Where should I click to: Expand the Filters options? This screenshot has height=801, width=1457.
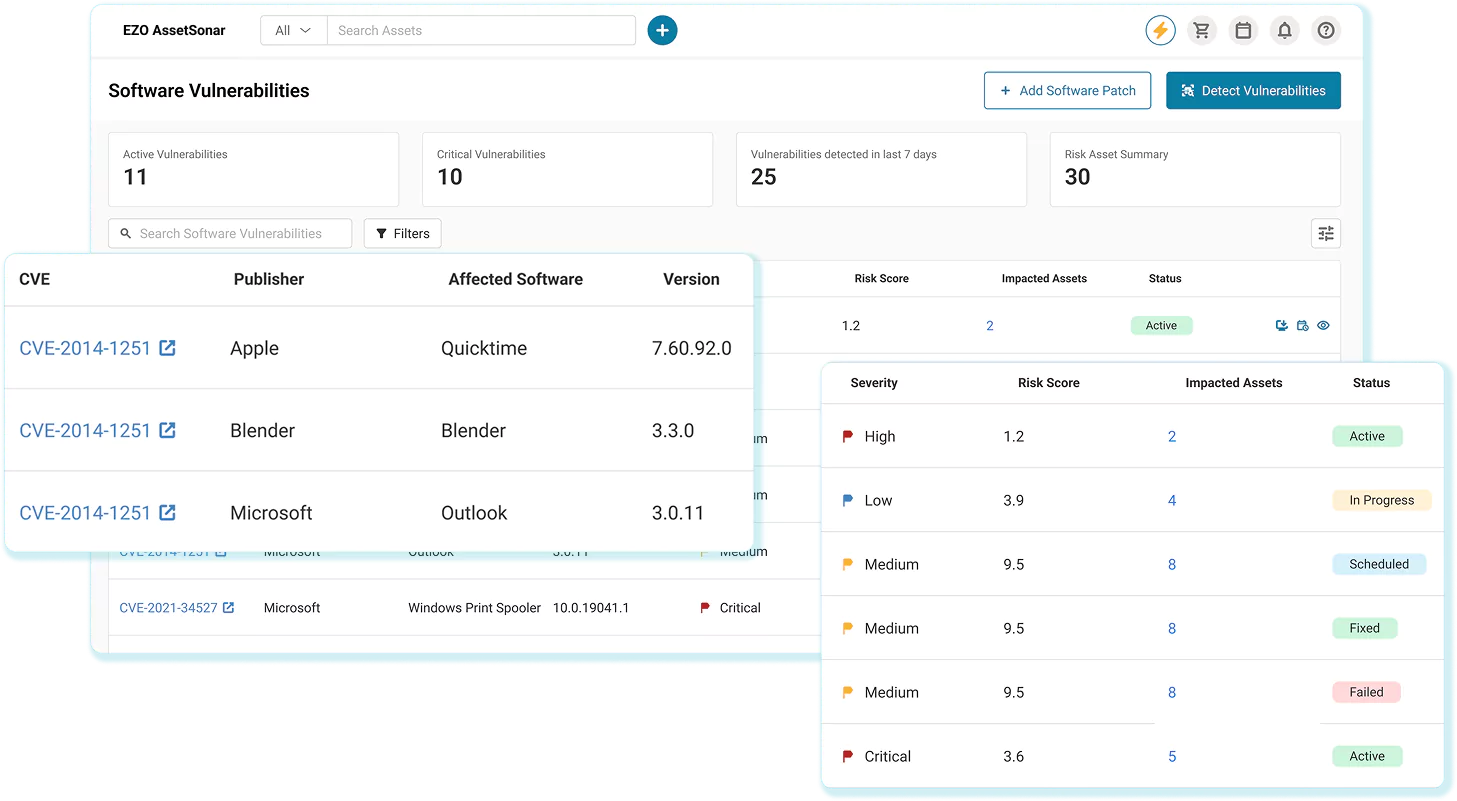tap(402, 234)
